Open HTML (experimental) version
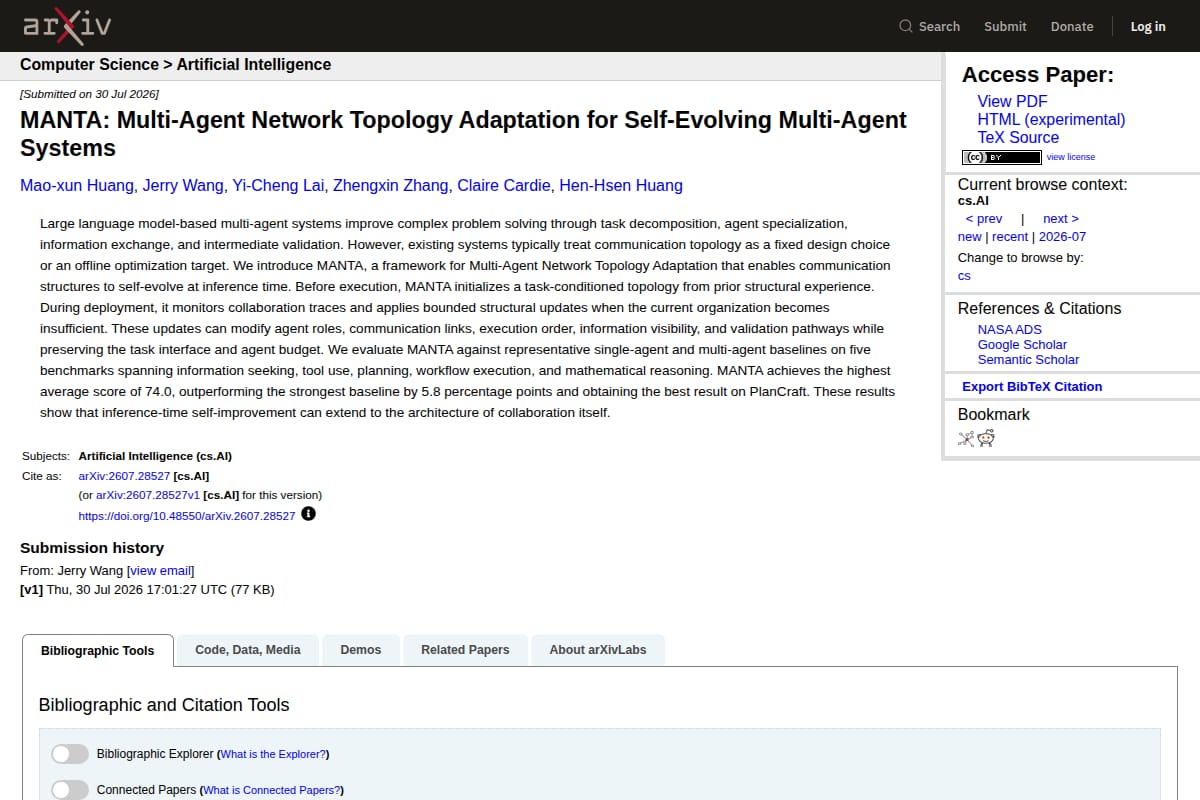 tap(1051, 119)
